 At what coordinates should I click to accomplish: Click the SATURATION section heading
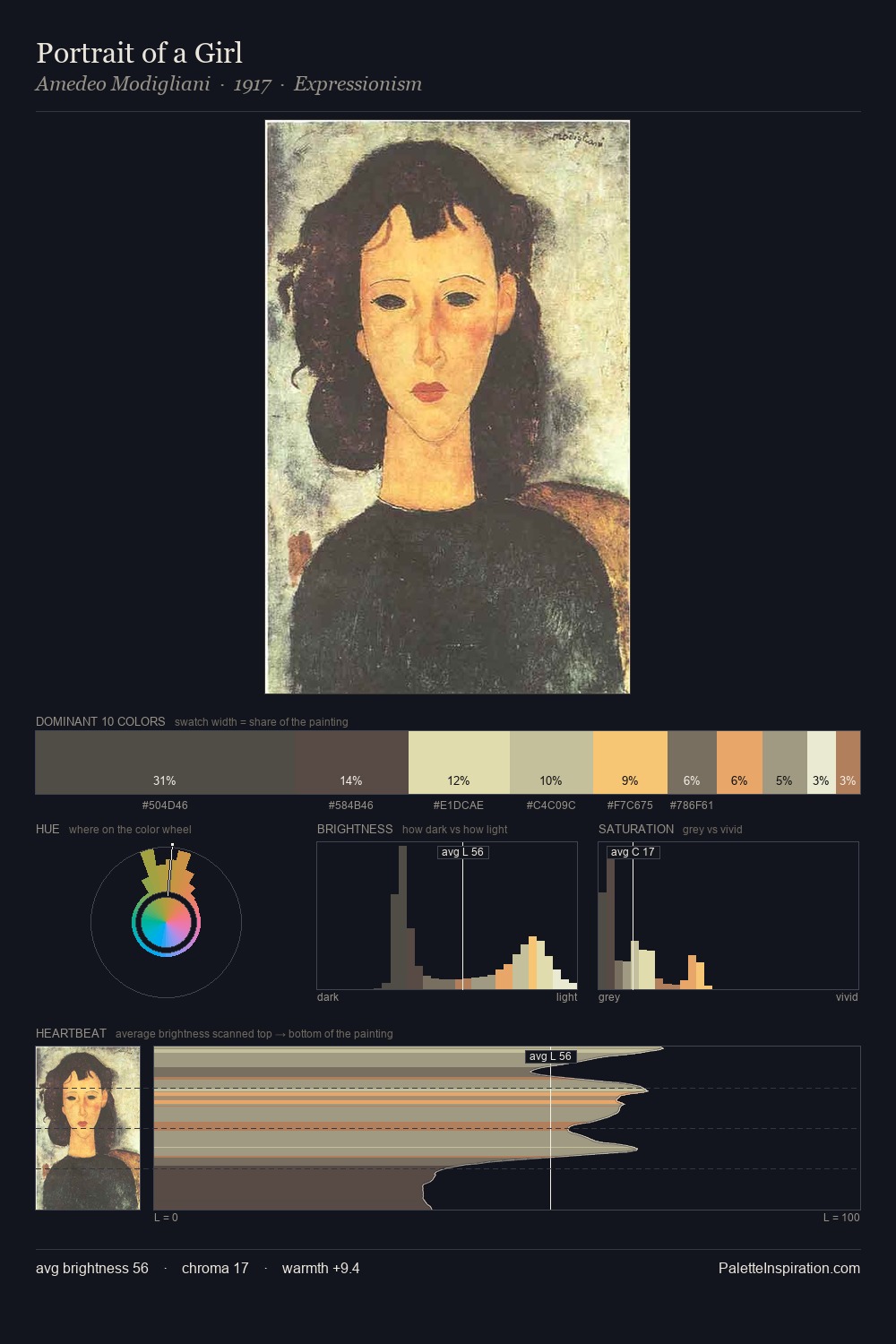tap(636, 829)
